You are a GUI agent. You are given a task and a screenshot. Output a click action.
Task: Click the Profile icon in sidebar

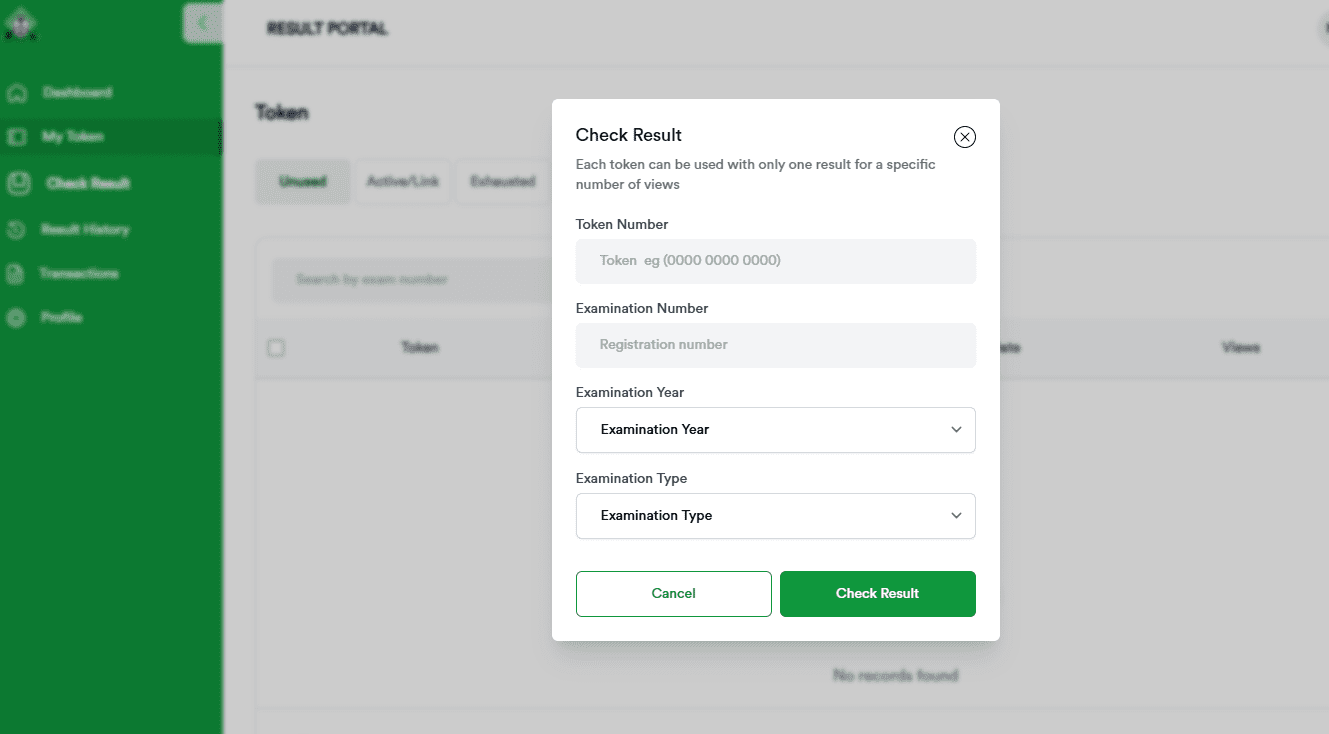pos(15,318)
